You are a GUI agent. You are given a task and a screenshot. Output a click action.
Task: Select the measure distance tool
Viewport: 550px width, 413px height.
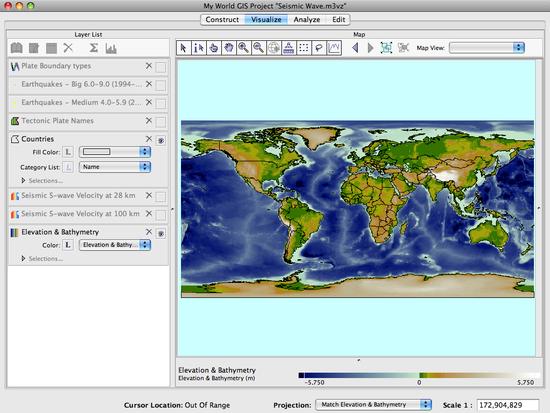[x=289, y=48]
